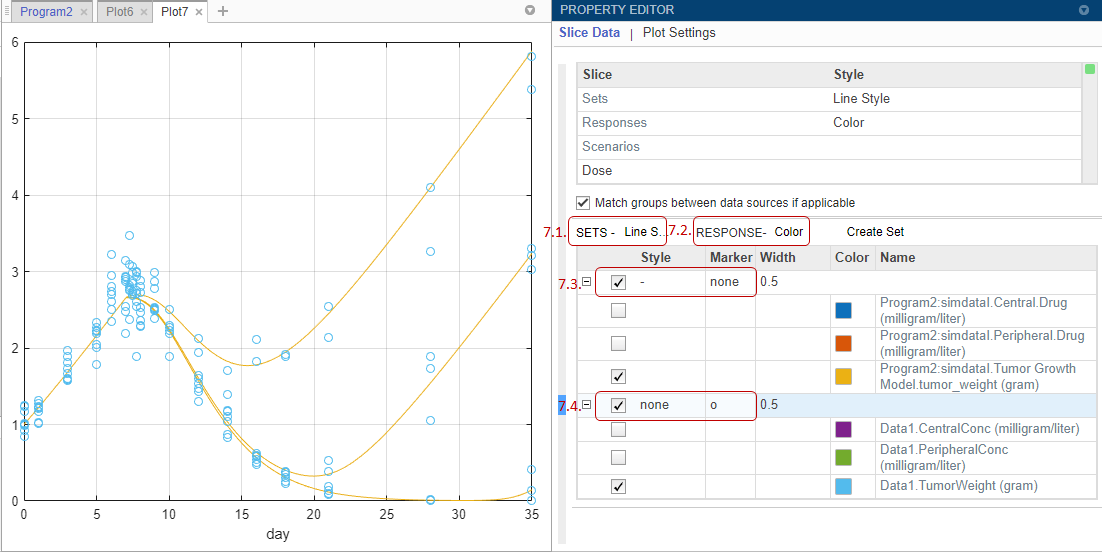Click blue color swatch for Central.Drug
Screen dimensions: 1102x552
843,311
